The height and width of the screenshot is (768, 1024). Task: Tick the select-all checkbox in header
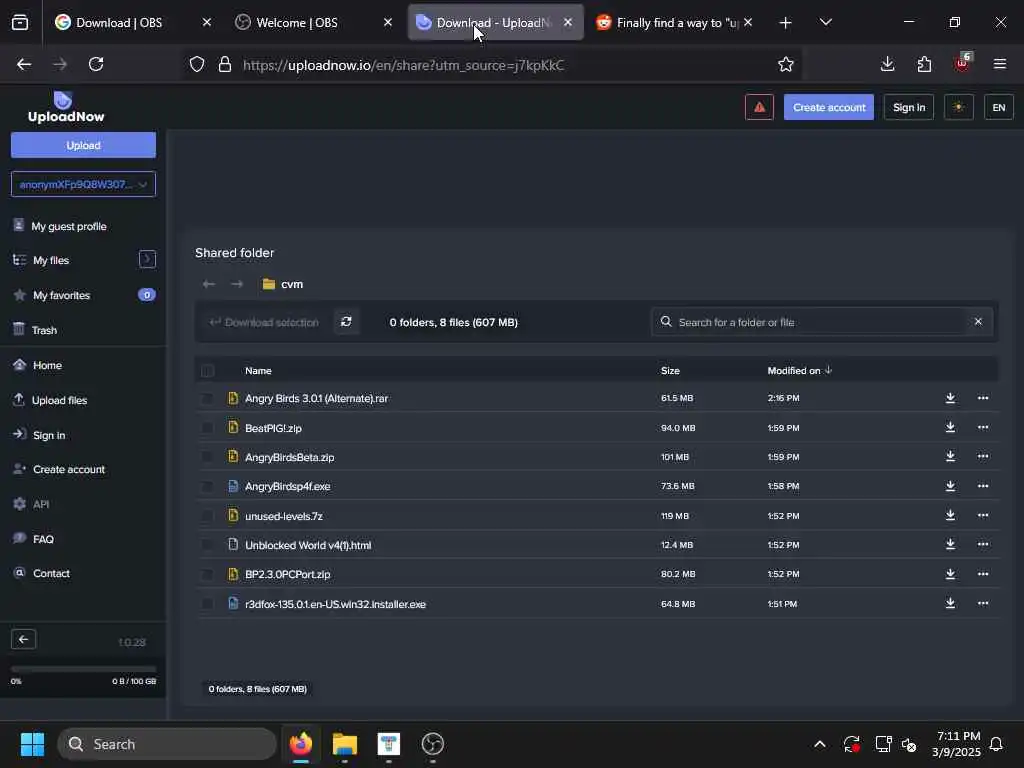pyautogui.click(x=208, y=370)
